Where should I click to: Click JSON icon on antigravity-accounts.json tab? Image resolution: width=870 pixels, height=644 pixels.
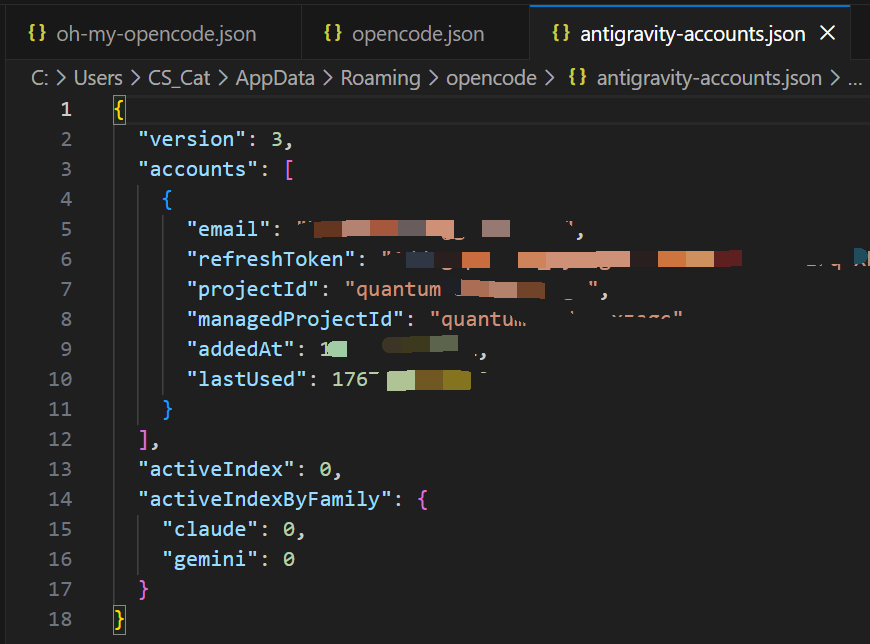coord(561,33)
